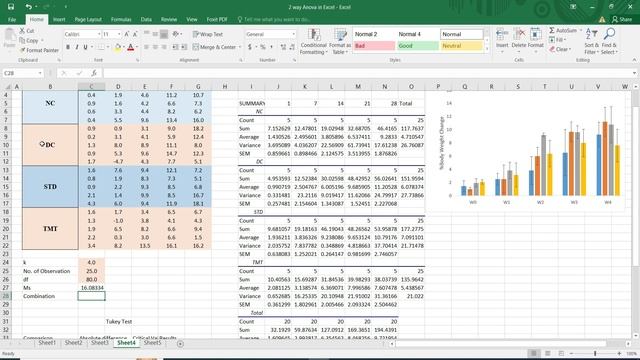Apply accounting dollar number format
The height and width of the screenshot is (360, 640).
click(x=249, y=47)
